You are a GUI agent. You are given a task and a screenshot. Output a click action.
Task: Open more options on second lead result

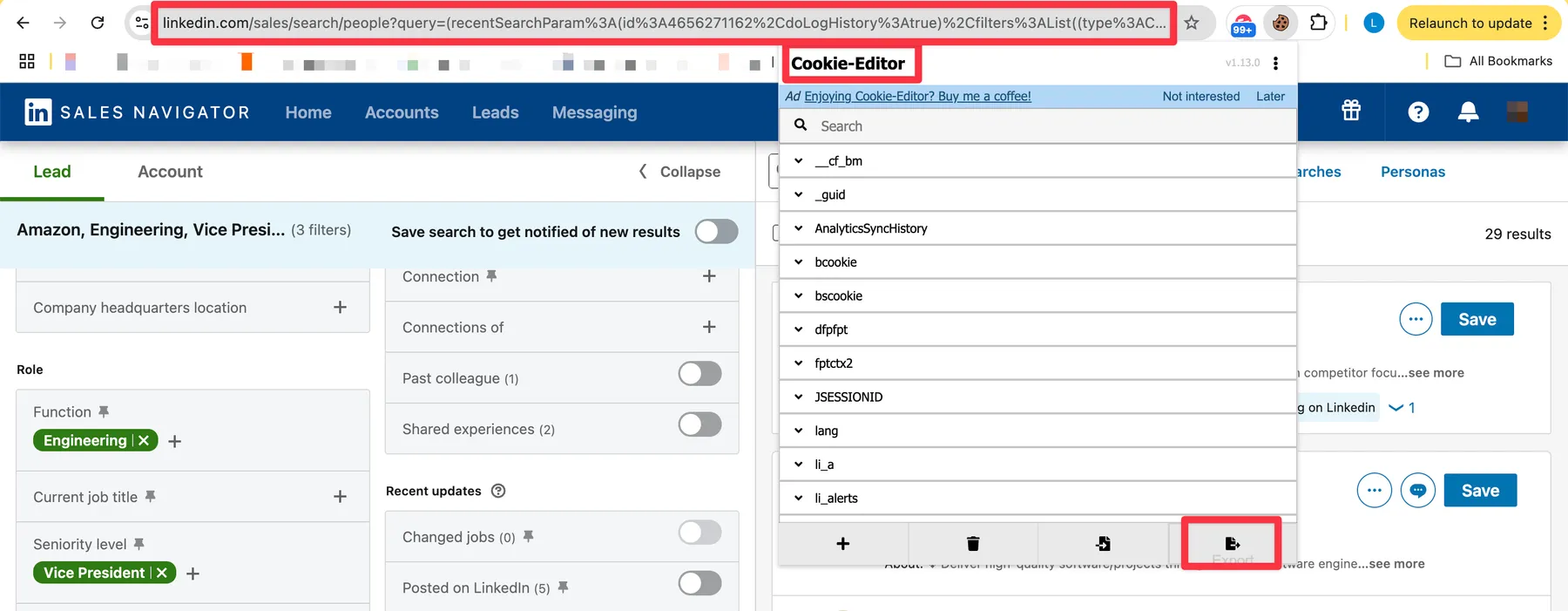1375,490
